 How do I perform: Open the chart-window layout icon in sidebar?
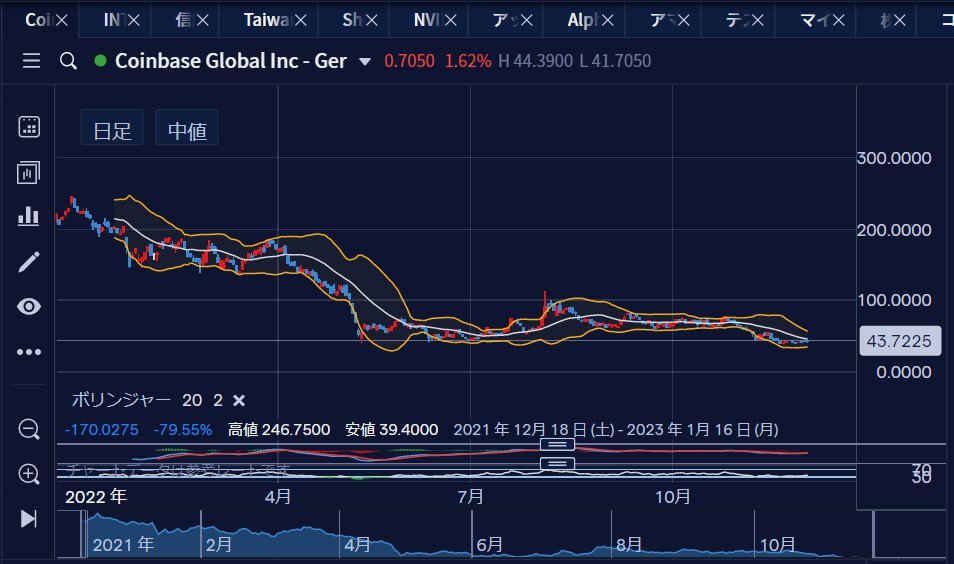[29, 173]
